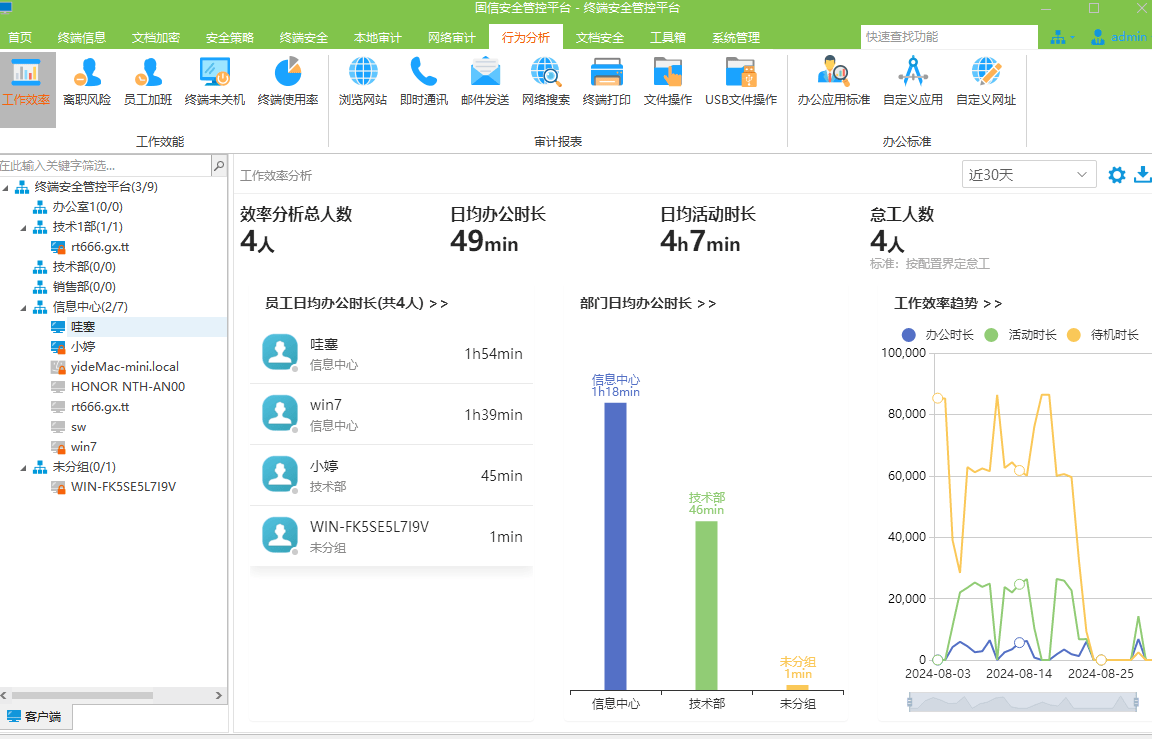The width and height of the screenshot is (1152, 739).
Task: Click the avatar of 小婷 employee
Action: (x=280, y=475)
